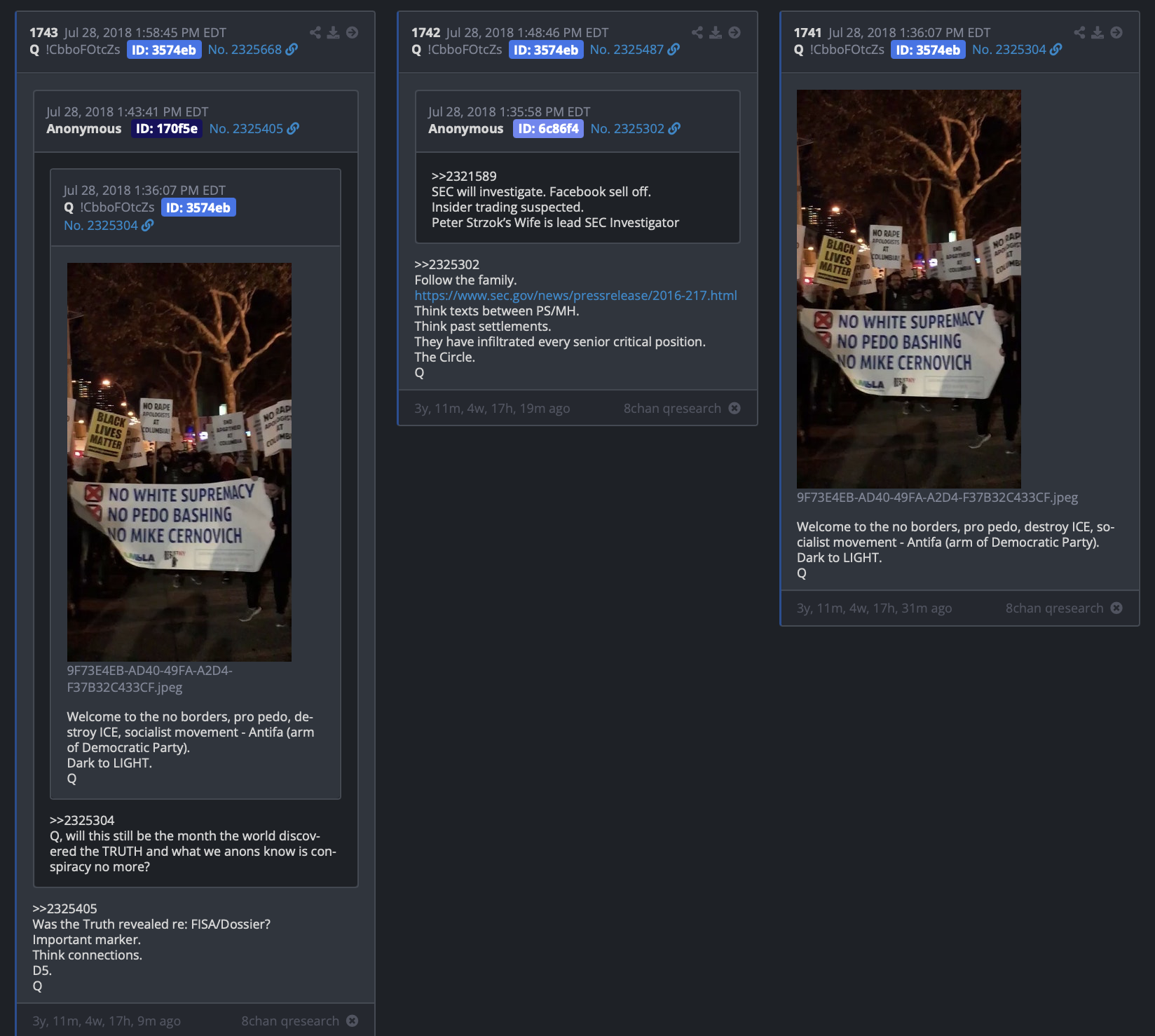
Task: Open nested protest image thumbnail in post 1743
Action: point(179,462)
